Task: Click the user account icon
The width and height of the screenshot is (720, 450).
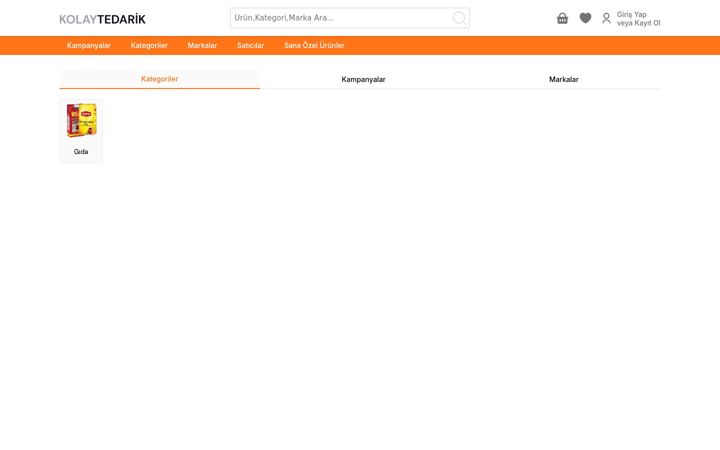Action: [x=606, y=18]
